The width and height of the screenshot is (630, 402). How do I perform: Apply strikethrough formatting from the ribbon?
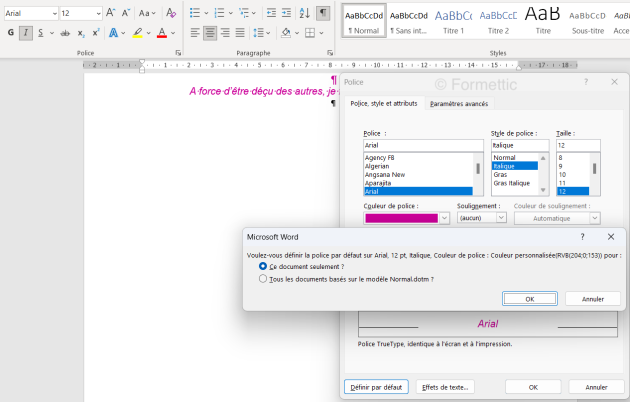[x=65, y=33]
